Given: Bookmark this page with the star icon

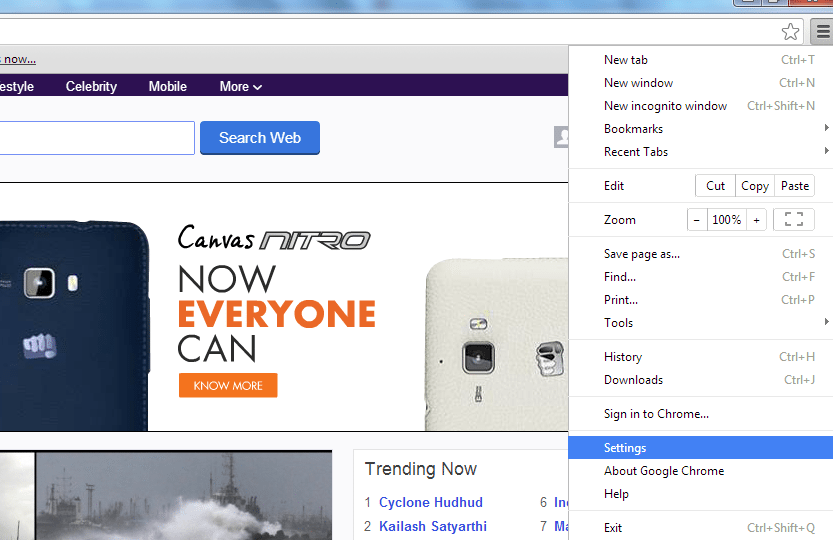Looking at the screenshot, I should [790, 32].
